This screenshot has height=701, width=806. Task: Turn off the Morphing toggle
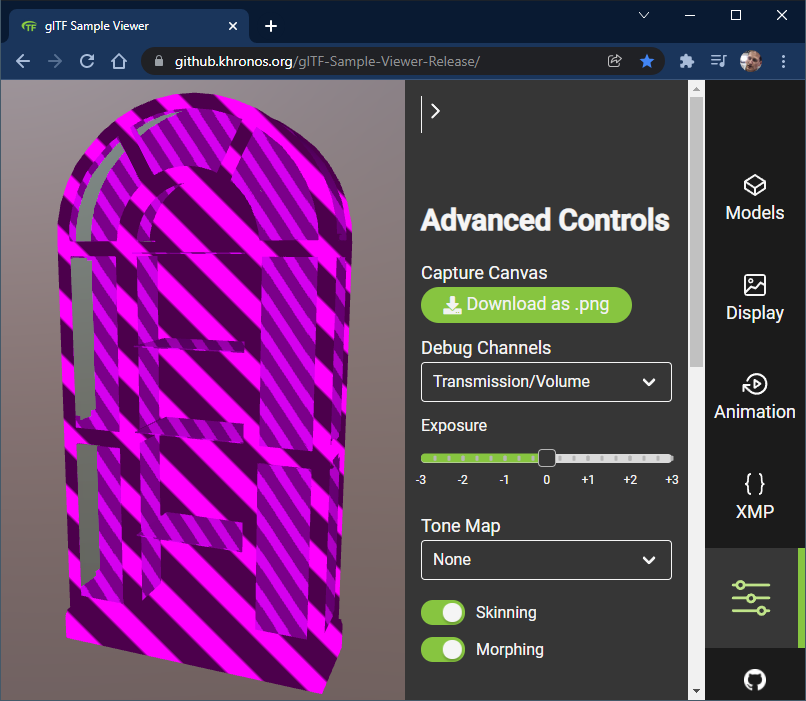(442, 649)
